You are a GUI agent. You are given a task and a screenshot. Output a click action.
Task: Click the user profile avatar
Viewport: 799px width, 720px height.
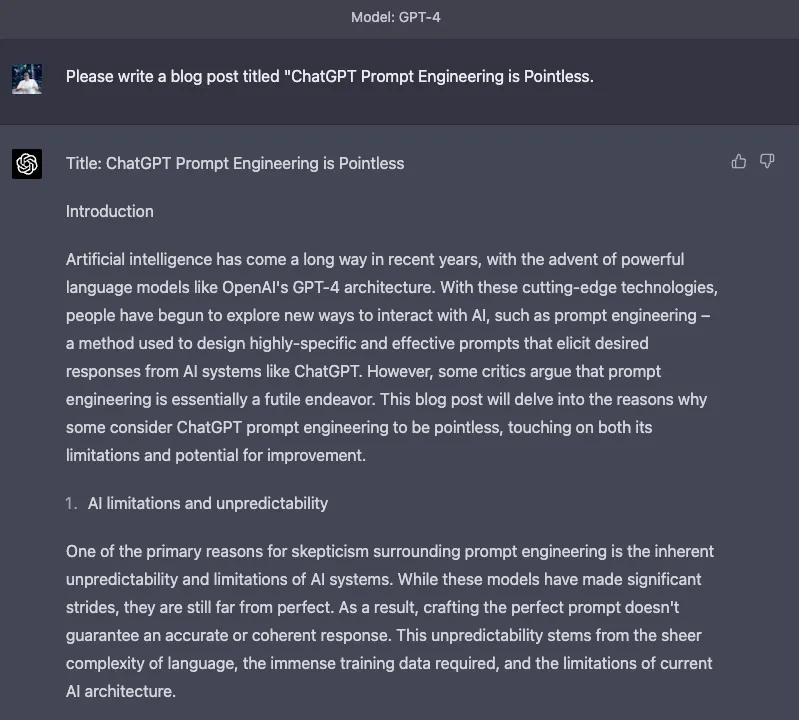[27, 78]
